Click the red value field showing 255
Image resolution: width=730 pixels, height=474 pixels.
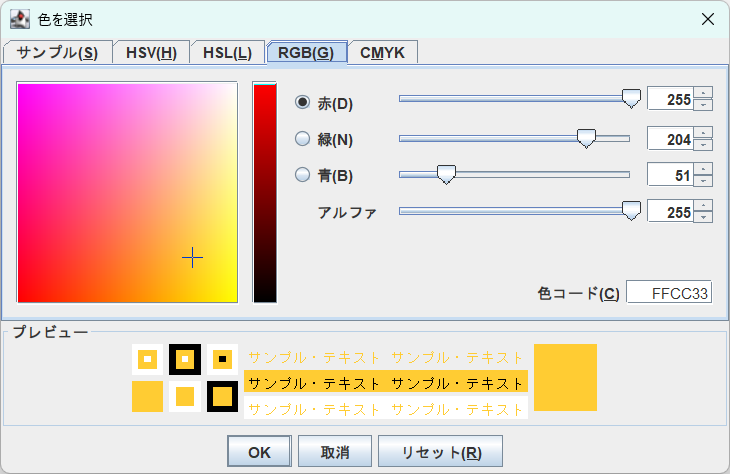670,99
